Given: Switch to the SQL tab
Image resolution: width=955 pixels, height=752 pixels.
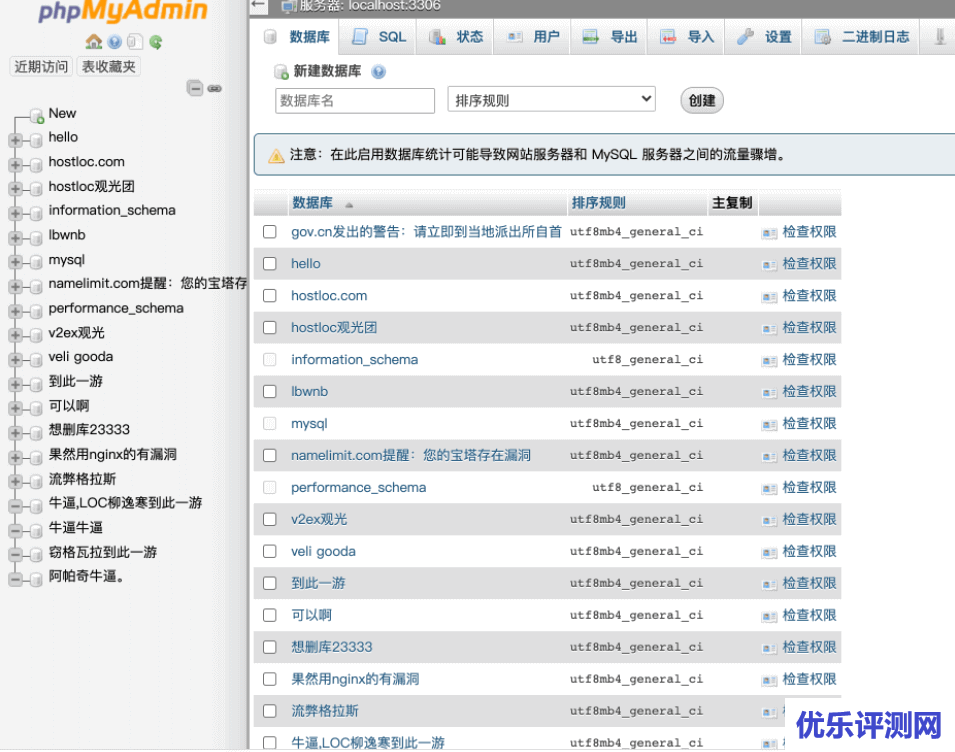Looking at the screenshot, I should [x=378, y=37].
